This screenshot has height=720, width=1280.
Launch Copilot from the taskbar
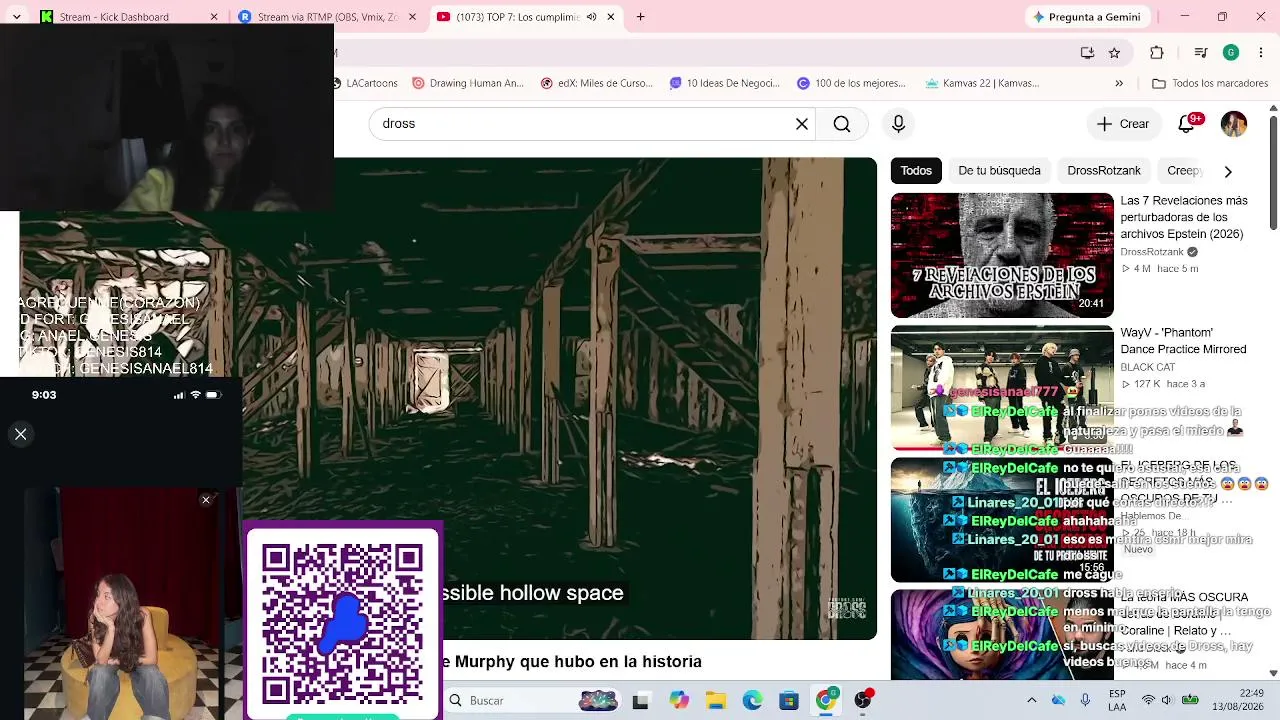coord(679,701)
